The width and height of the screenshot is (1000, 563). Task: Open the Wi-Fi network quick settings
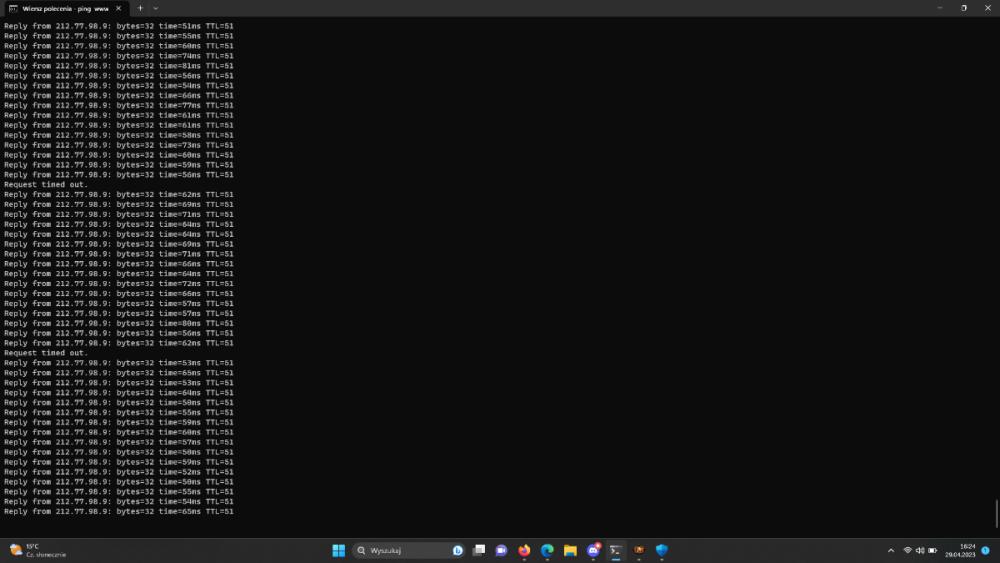point(908,550)
